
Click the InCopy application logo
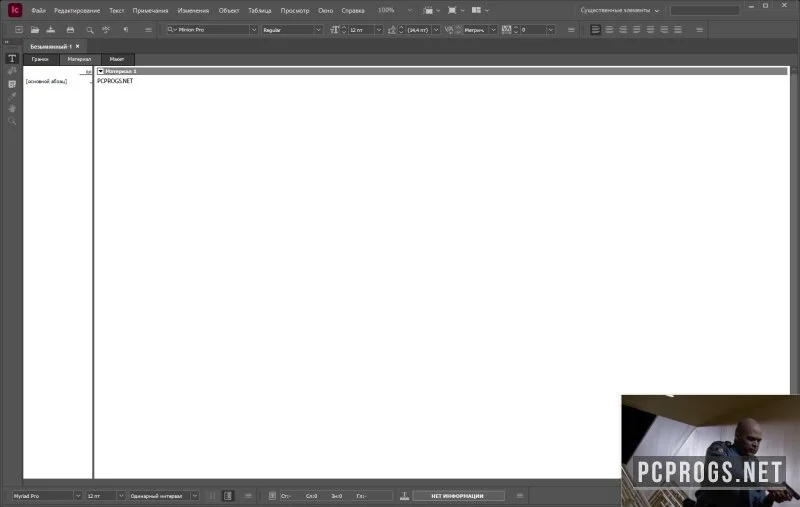(x=15, y=10)
